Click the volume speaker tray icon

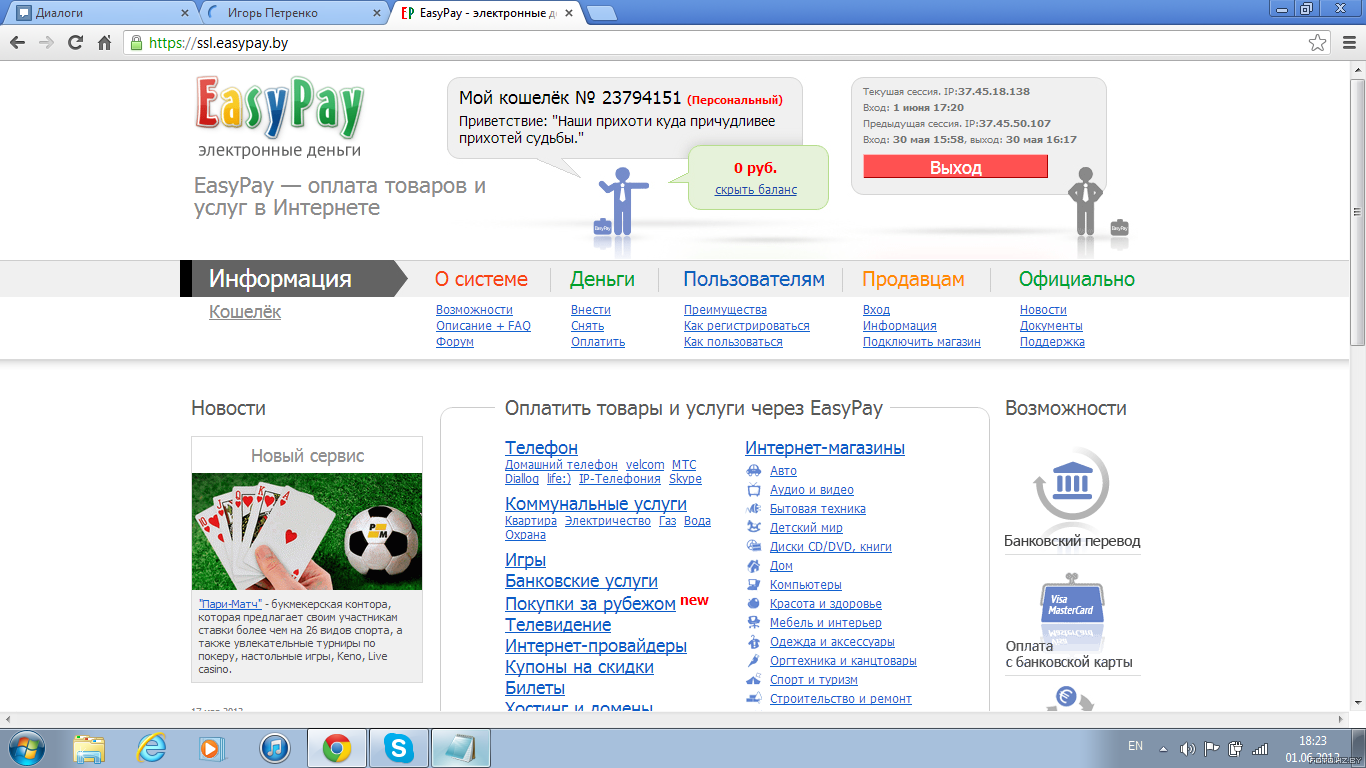tap(1187, 747)
